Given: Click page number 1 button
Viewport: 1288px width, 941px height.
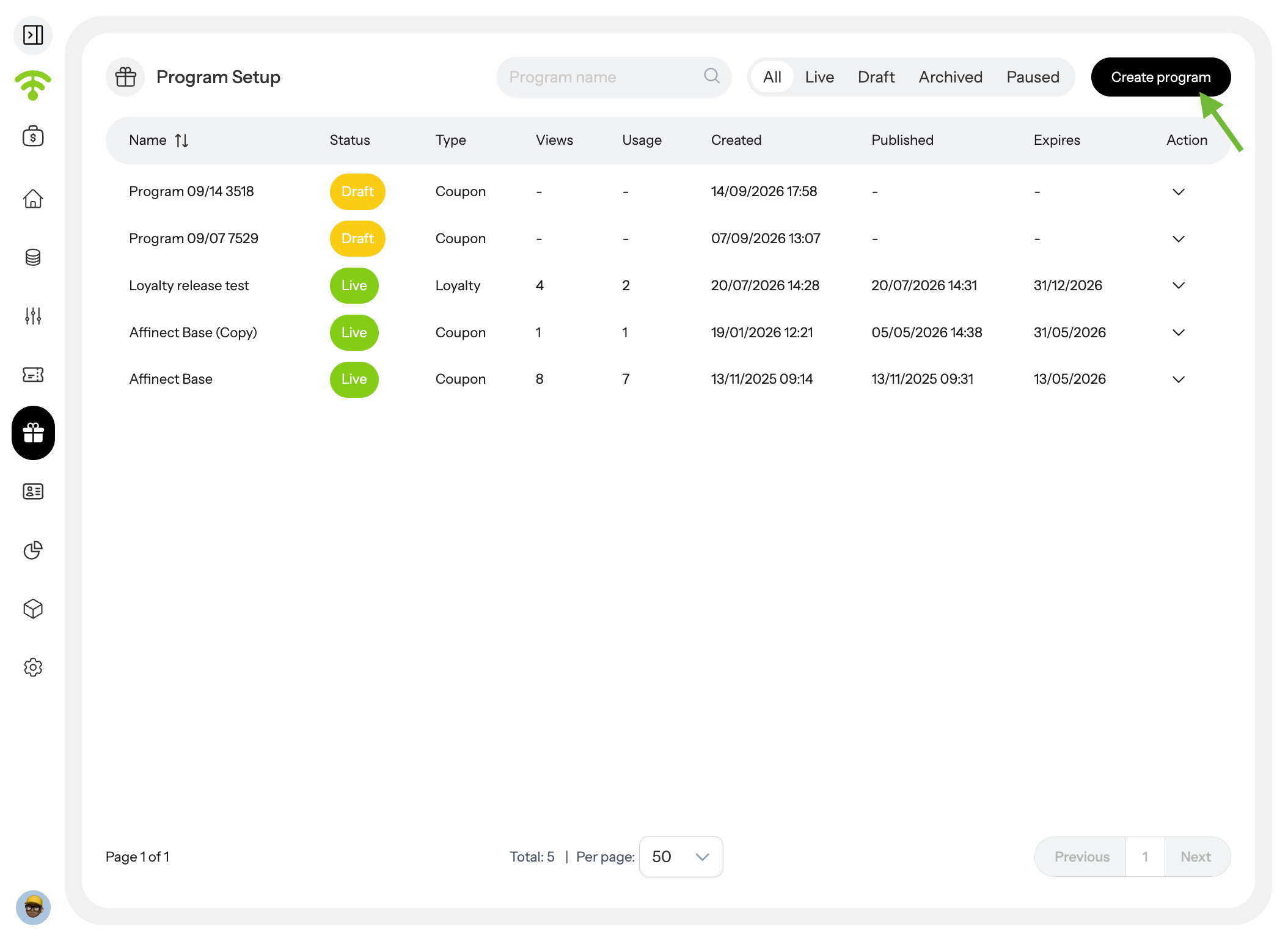Looking at the screenshot, I should [x=1145, y=857].
